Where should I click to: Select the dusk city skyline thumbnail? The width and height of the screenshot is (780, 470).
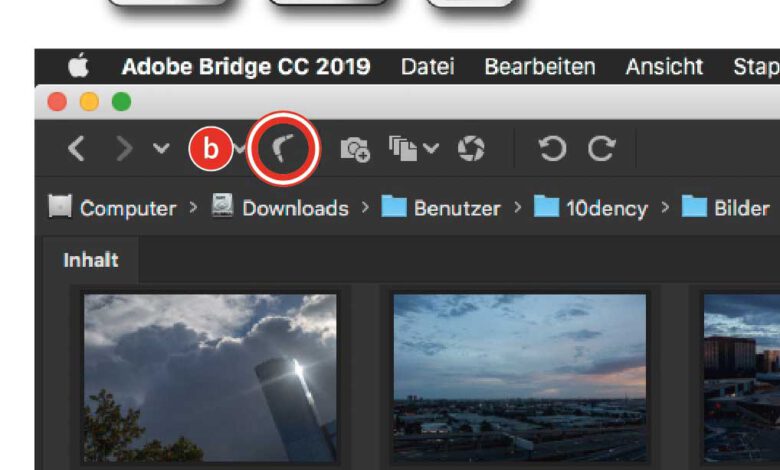pyautogui.click(x=520, y=378)
